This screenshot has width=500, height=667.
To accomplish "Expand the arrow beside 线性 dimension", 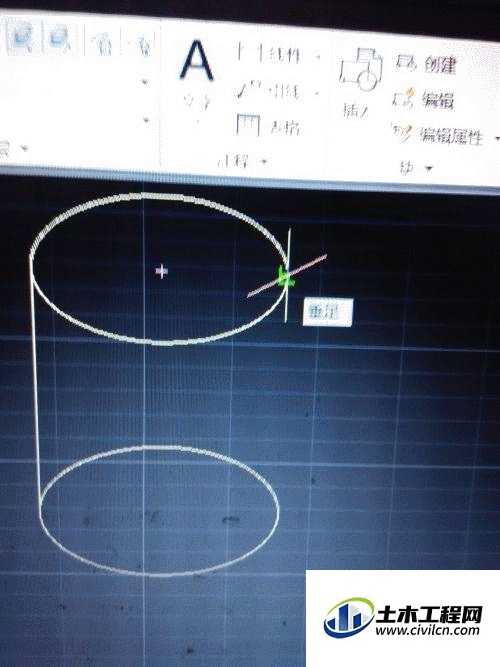I will (x=319, y=56).
